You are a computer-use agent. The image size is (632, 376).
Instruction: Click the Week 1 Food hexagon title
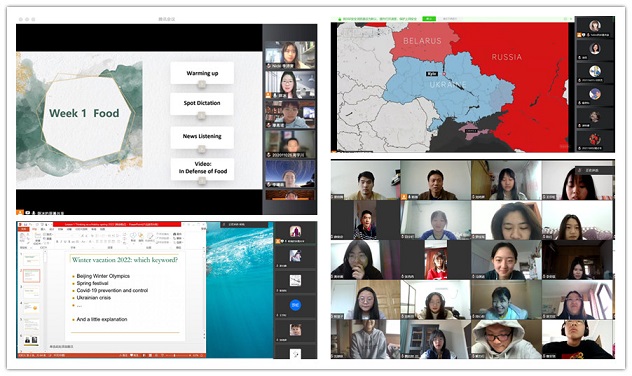tap(84, 113)
